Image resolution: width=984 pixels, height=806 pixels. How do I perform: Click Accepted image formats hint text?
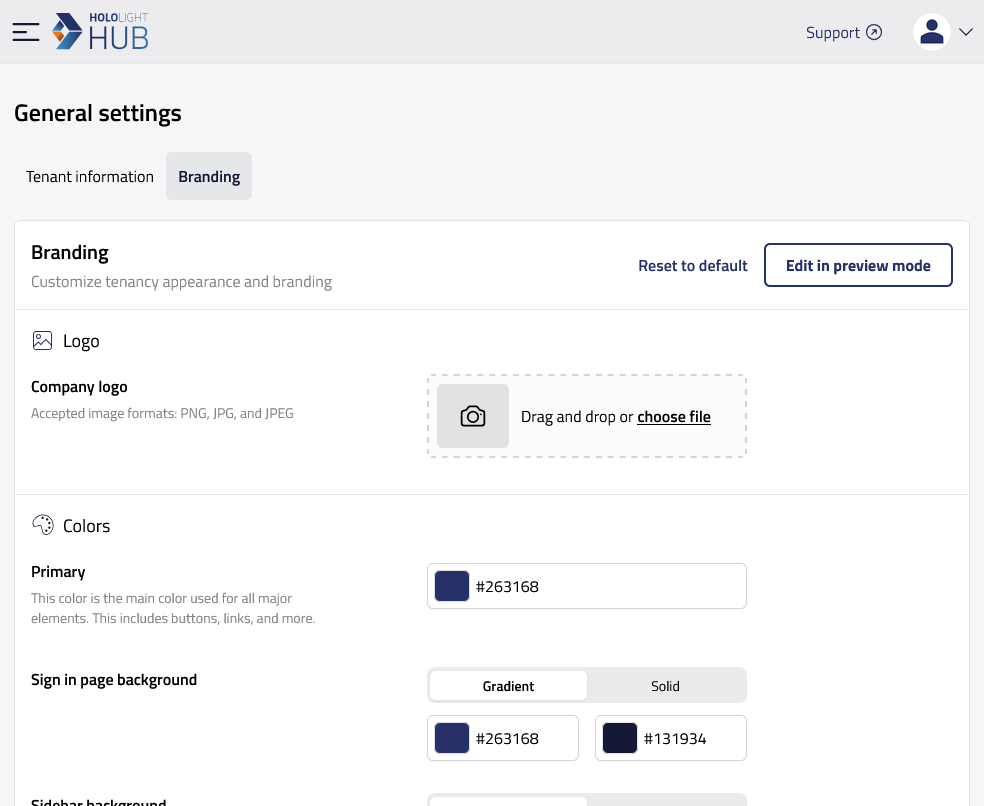162,413
